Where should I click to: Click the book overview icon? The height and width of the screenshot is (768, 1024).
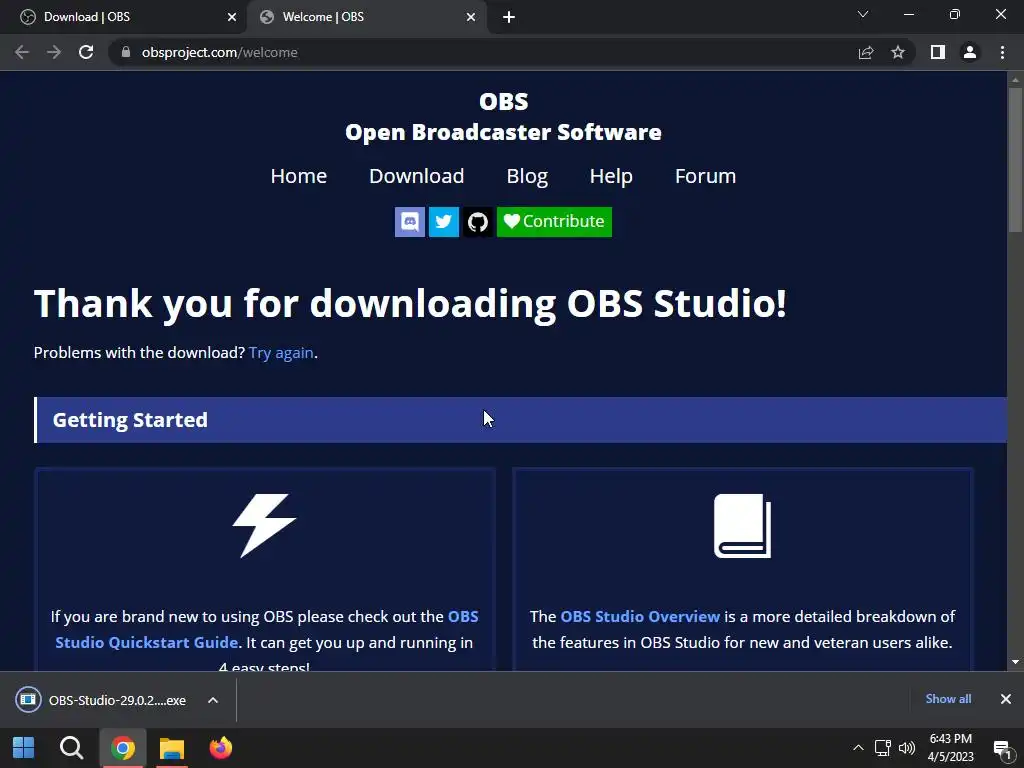click(x=743, y=526)
